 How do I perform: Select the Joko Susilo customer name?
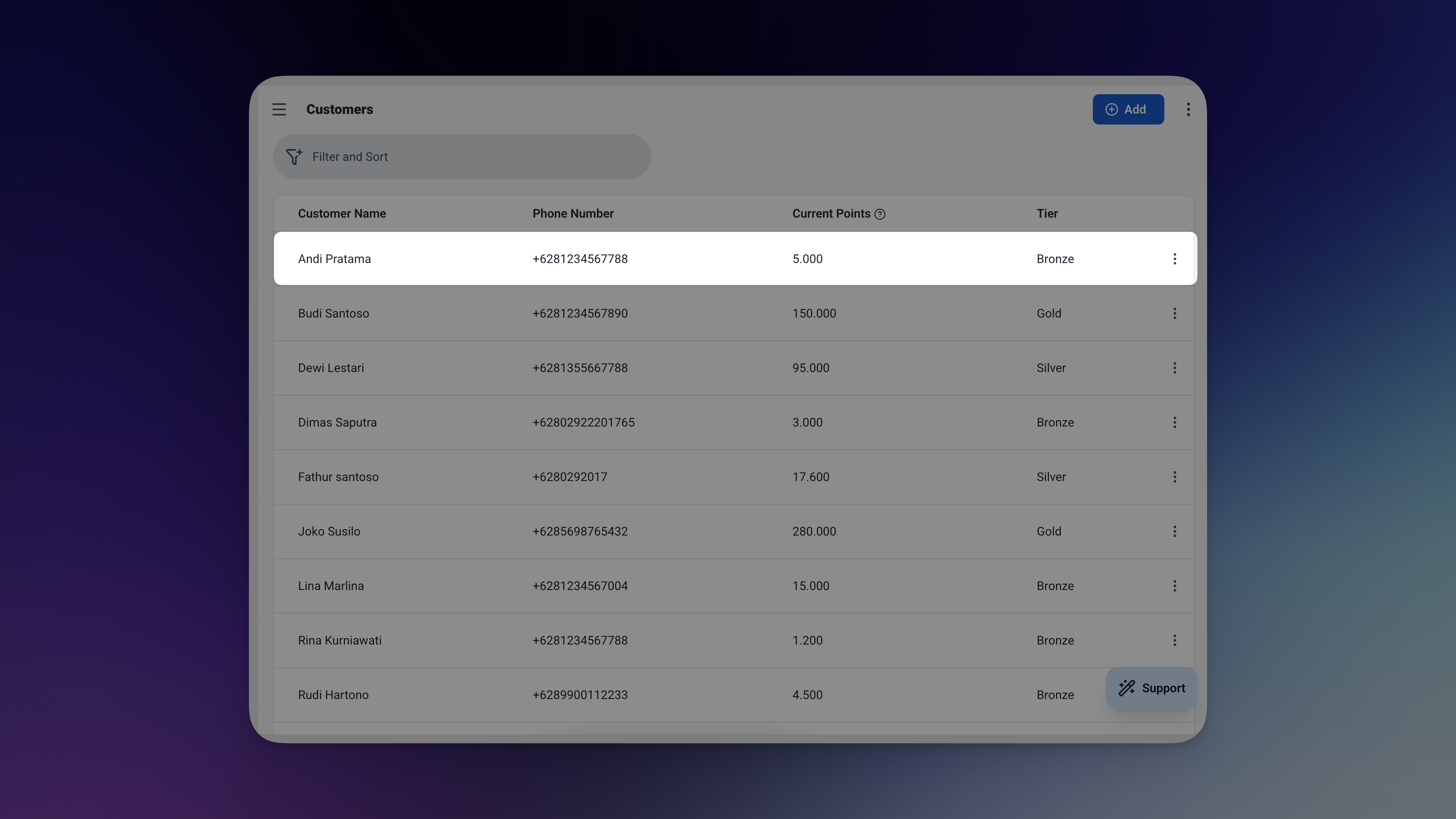(329, 532)
